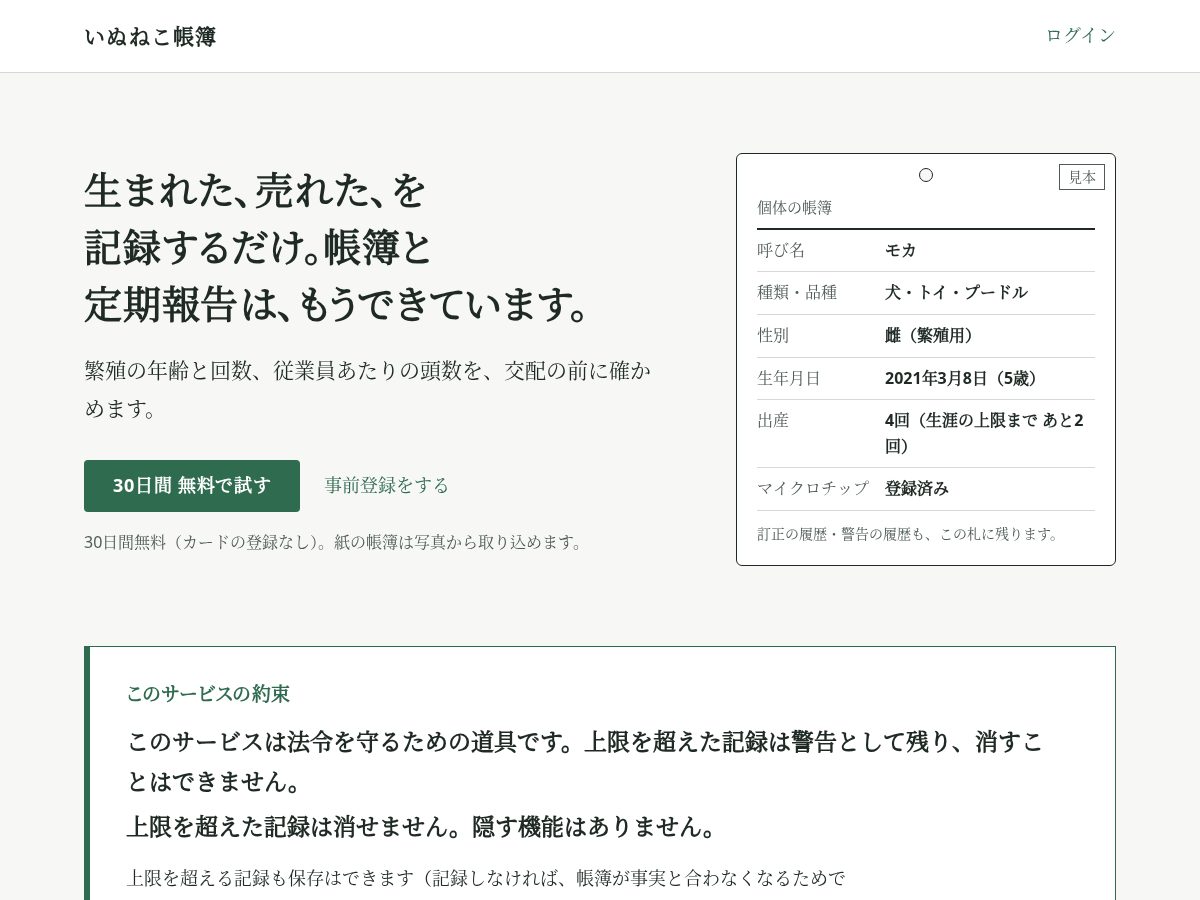Select the name value モカ
Viewport: 1200px width, 900px height.
point(901,250)
